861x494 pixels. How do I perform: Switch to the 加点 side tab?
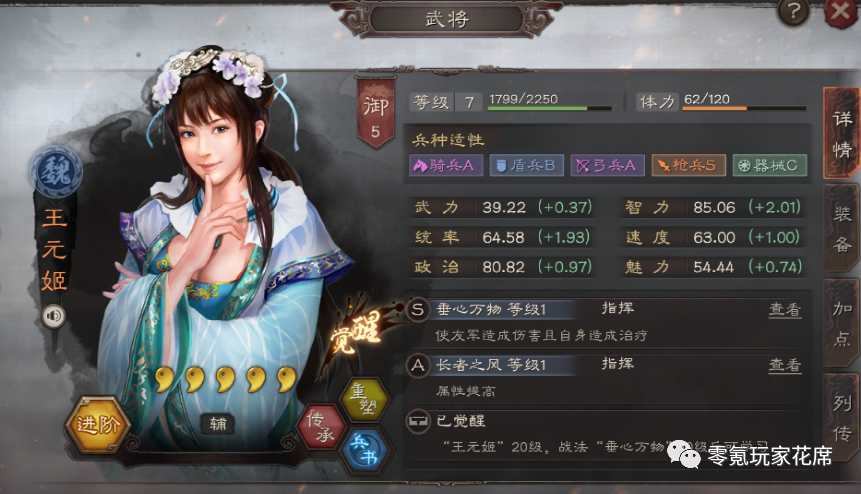[x=842, y=324]
